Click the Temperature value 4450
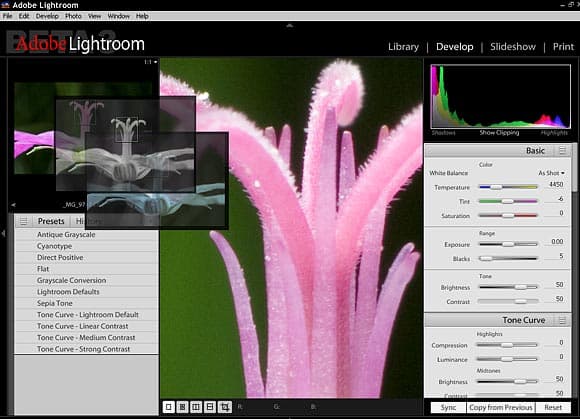This screenshot has width=580, height=419. tap(556, 184)
